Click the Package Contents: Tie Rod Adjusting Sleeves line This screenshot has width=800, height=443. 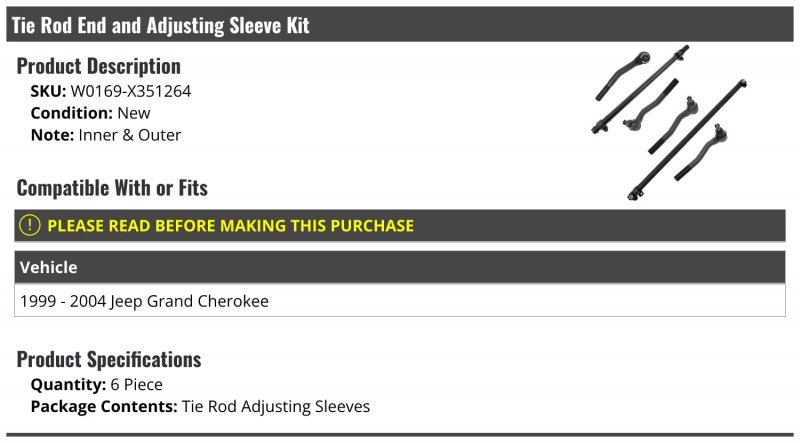pyautogui.click(x=200, y=406)
